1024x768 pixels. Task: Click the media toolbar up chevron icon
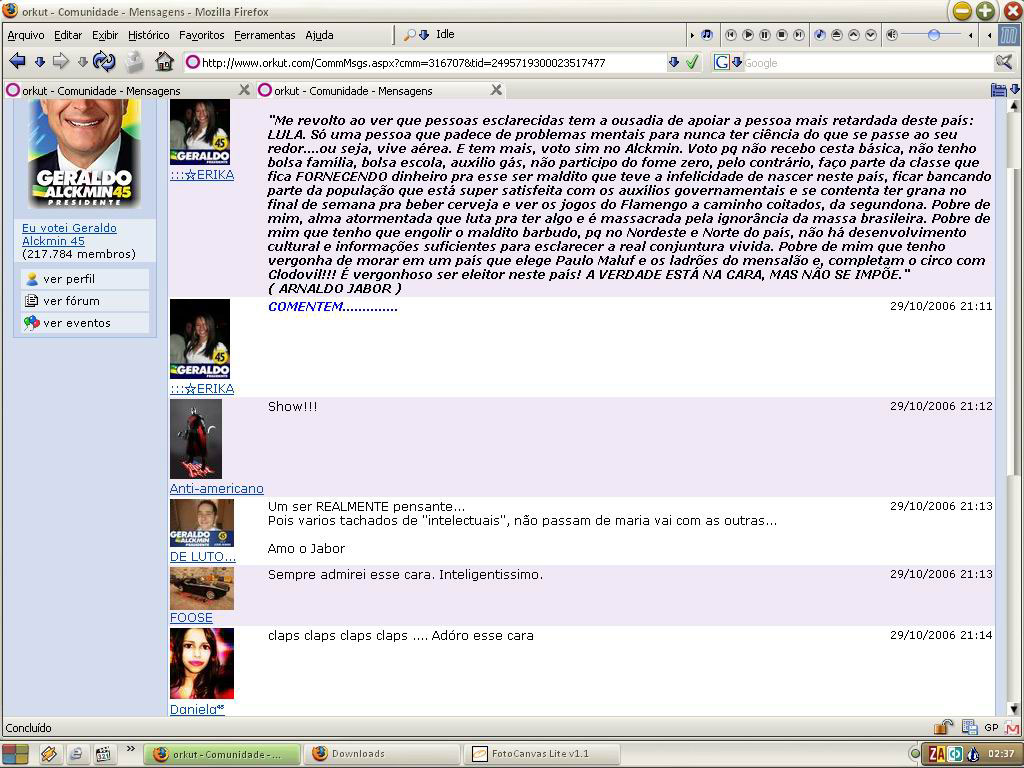854,35
